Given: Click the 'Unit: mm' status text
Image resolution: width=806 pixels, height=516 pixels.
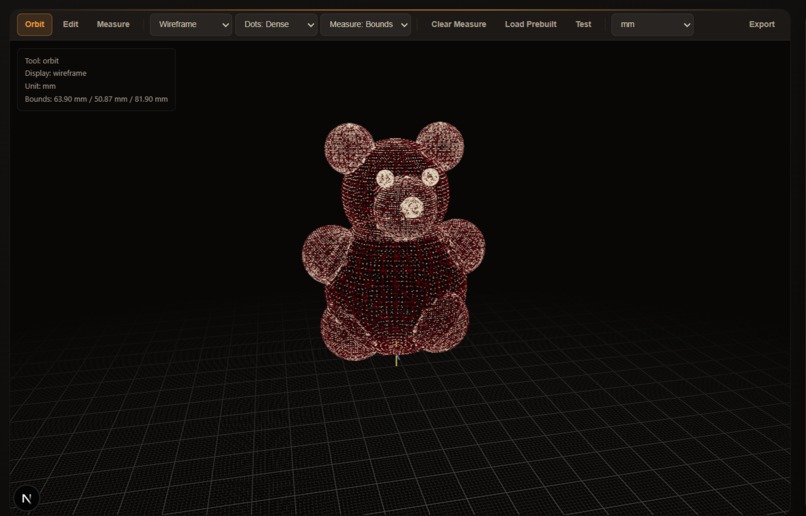Looking at the screenshot, I should point(40,86).
